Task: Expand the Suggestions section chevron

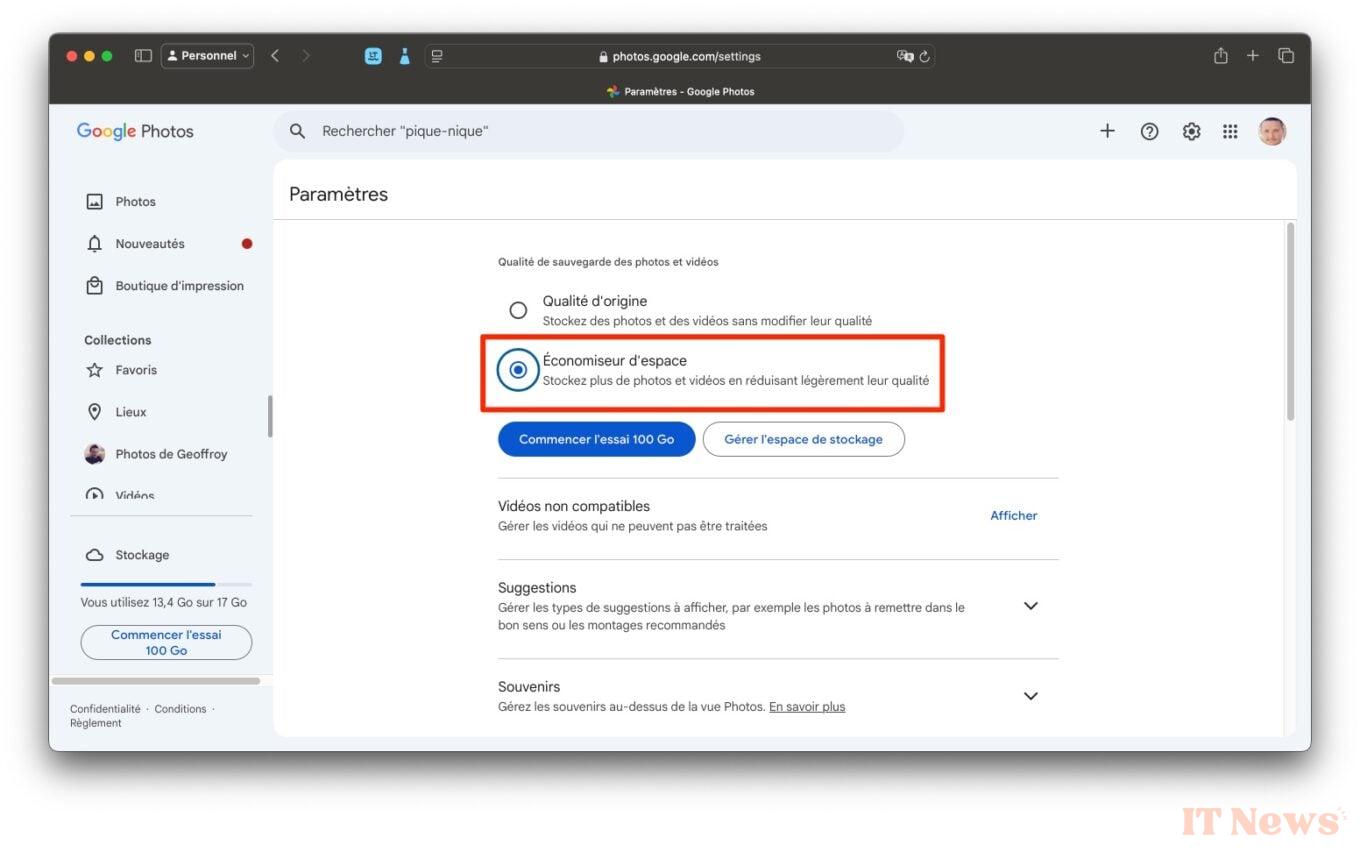Action: pyautogui.click(x=1031, y=606)
